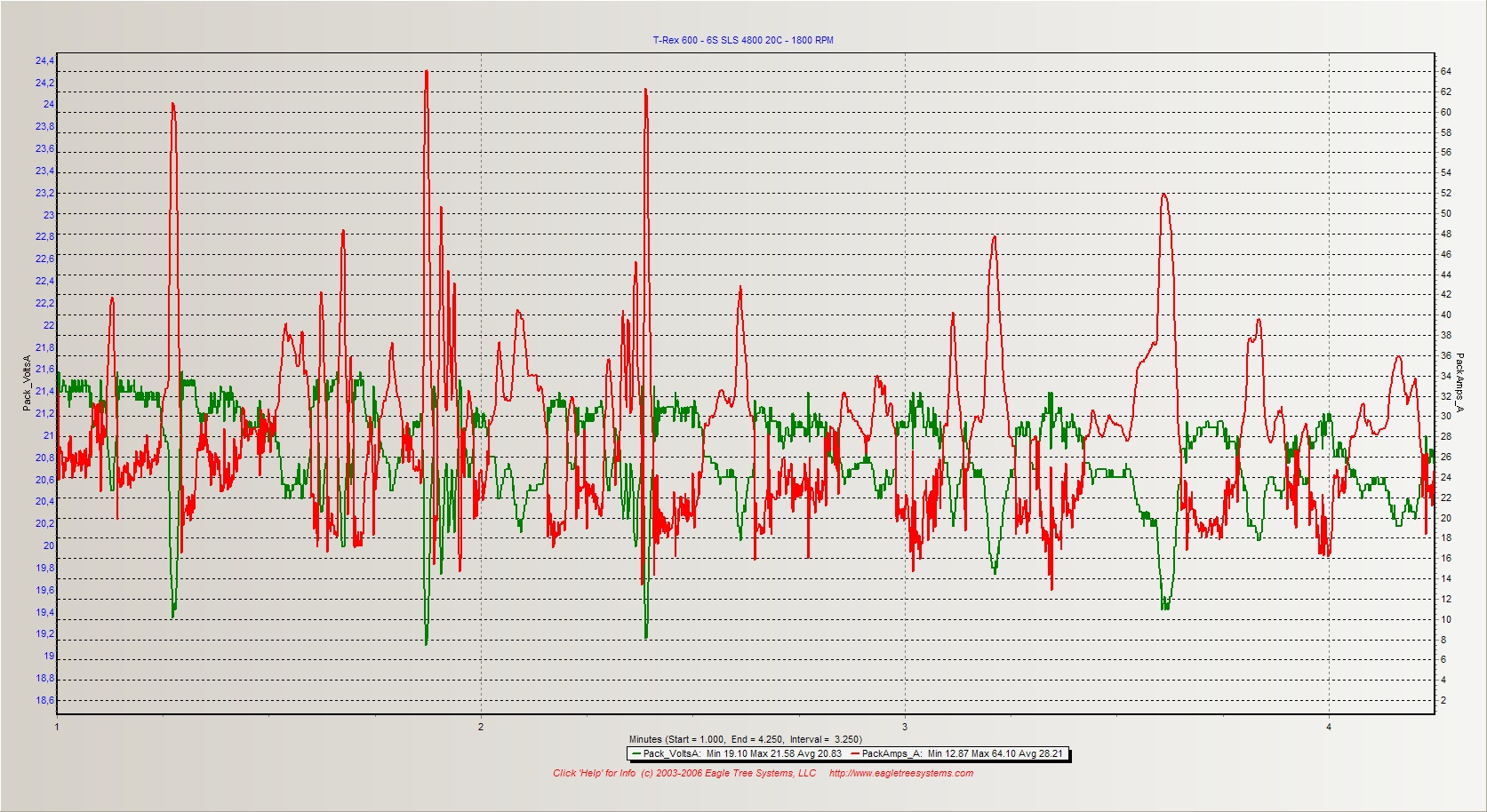Select minute 4 tick on time axis
The width and height of the screenshot is (1487, 812).
pyautogui.click(x=1329, y=727)
